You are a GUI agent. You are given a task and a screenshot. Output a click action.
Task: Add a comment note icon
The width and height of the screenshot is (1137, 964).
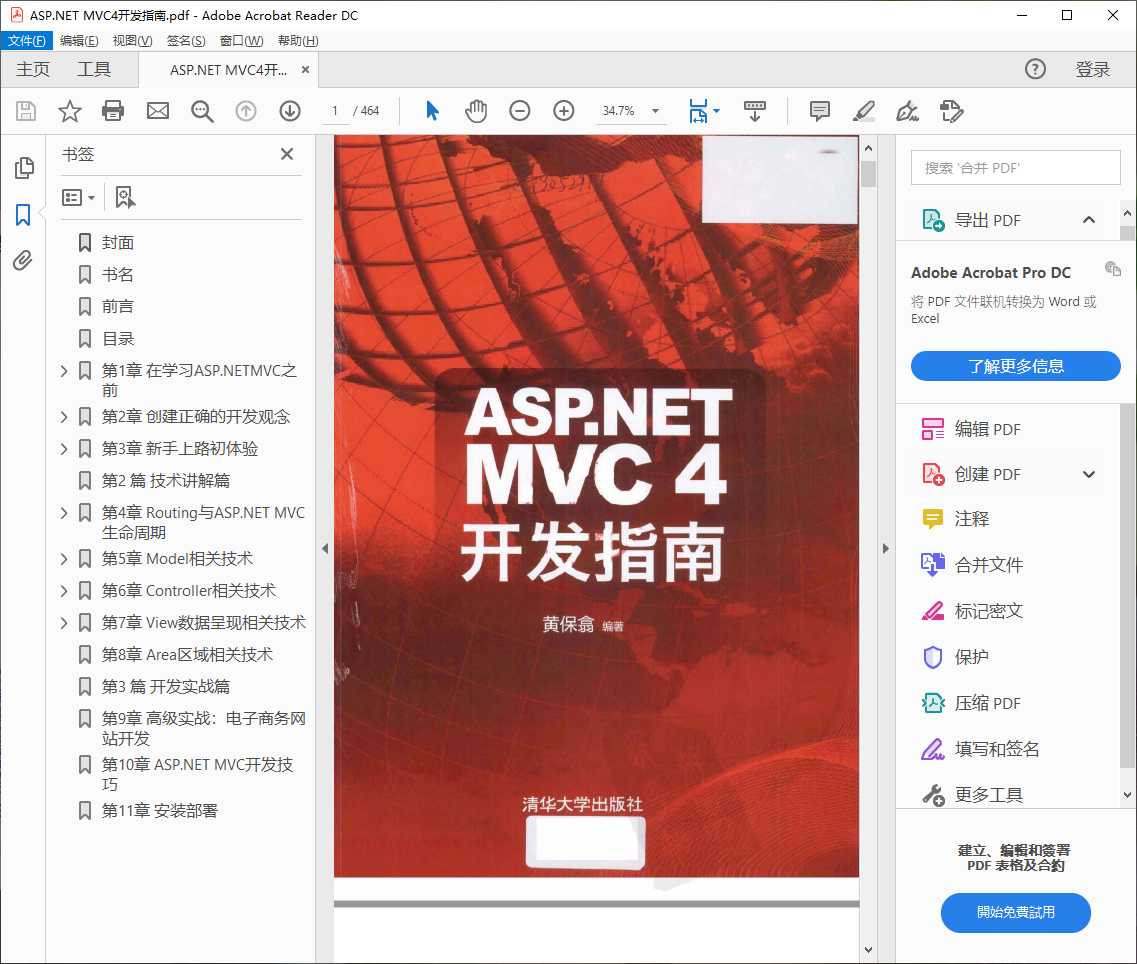pyautogui.click(x=819, y=111)
